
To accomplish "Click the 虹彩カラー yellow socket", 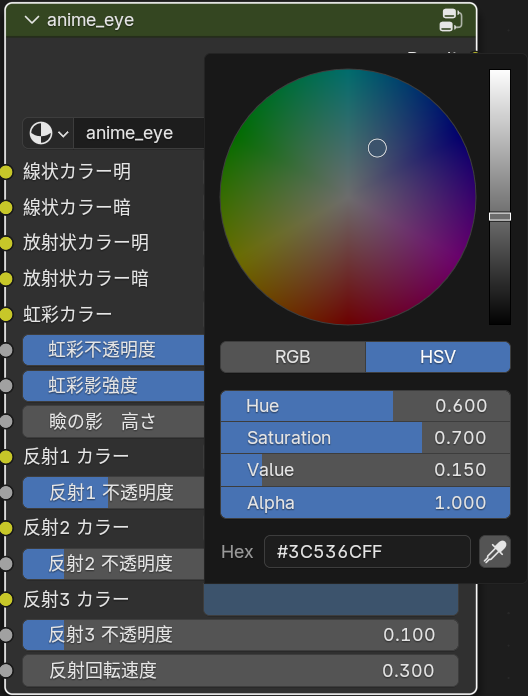I will (5, 315).
